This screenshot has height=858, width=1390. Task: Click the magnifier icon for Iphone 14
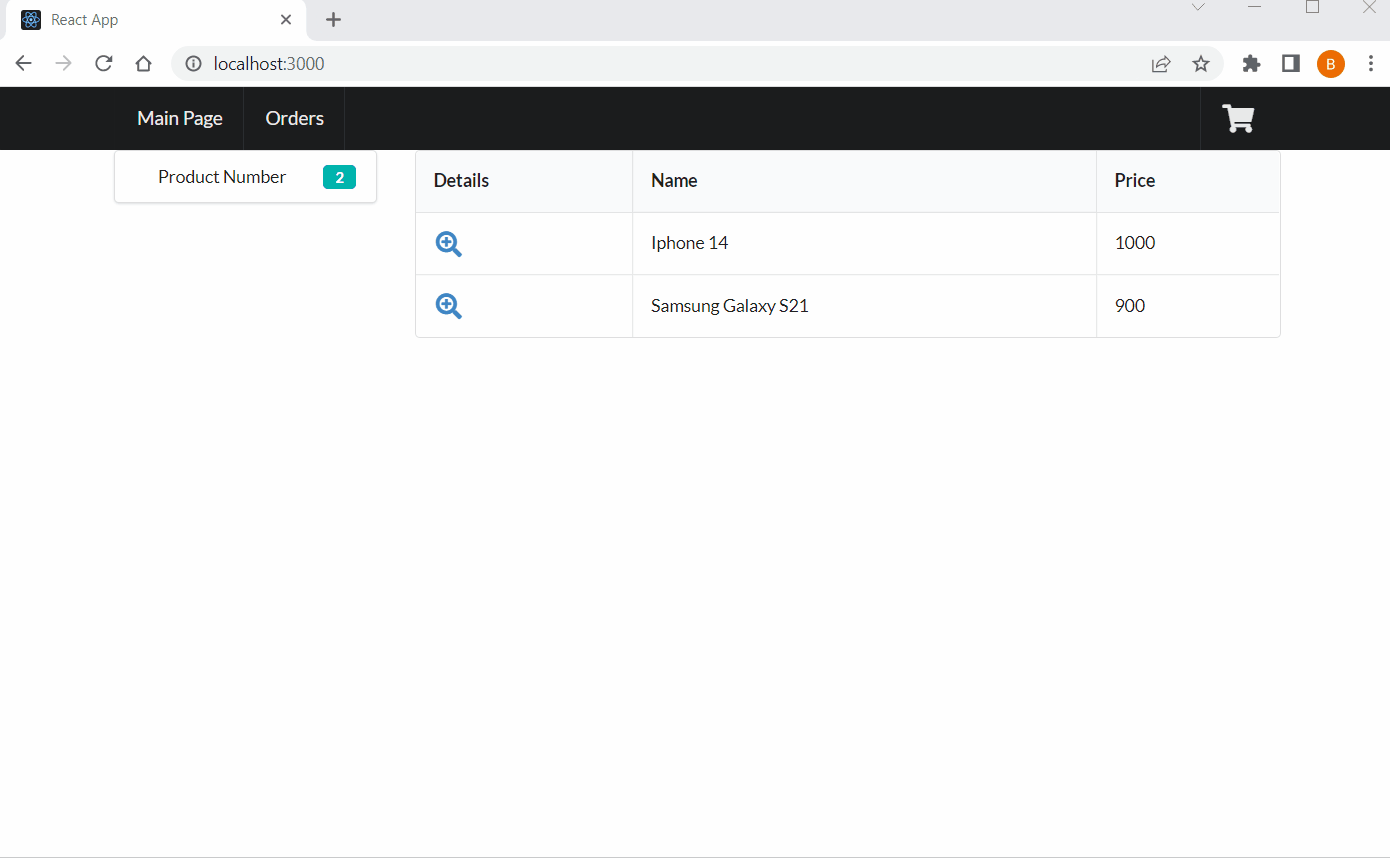(448, 243)
